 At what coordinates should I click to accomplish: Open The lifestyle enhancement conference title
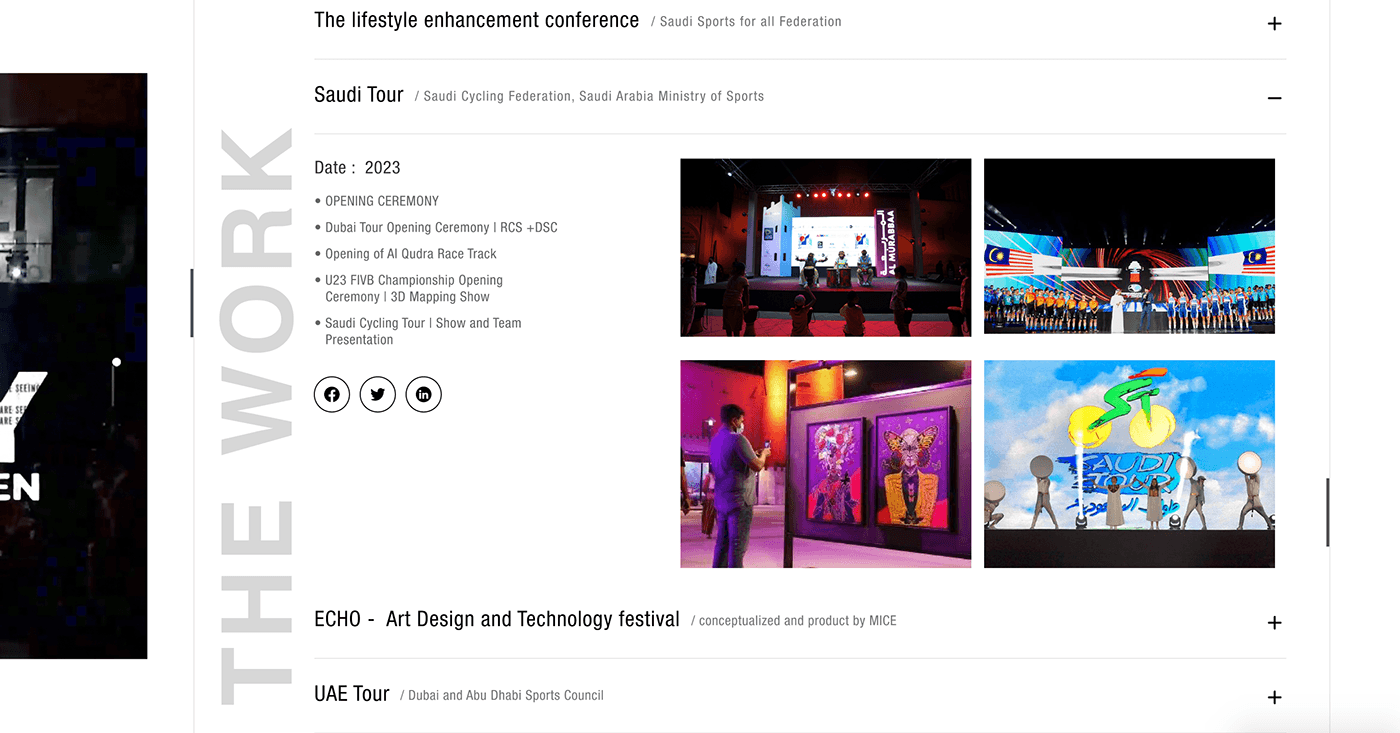pyautogui.click(x=476, y=20)
